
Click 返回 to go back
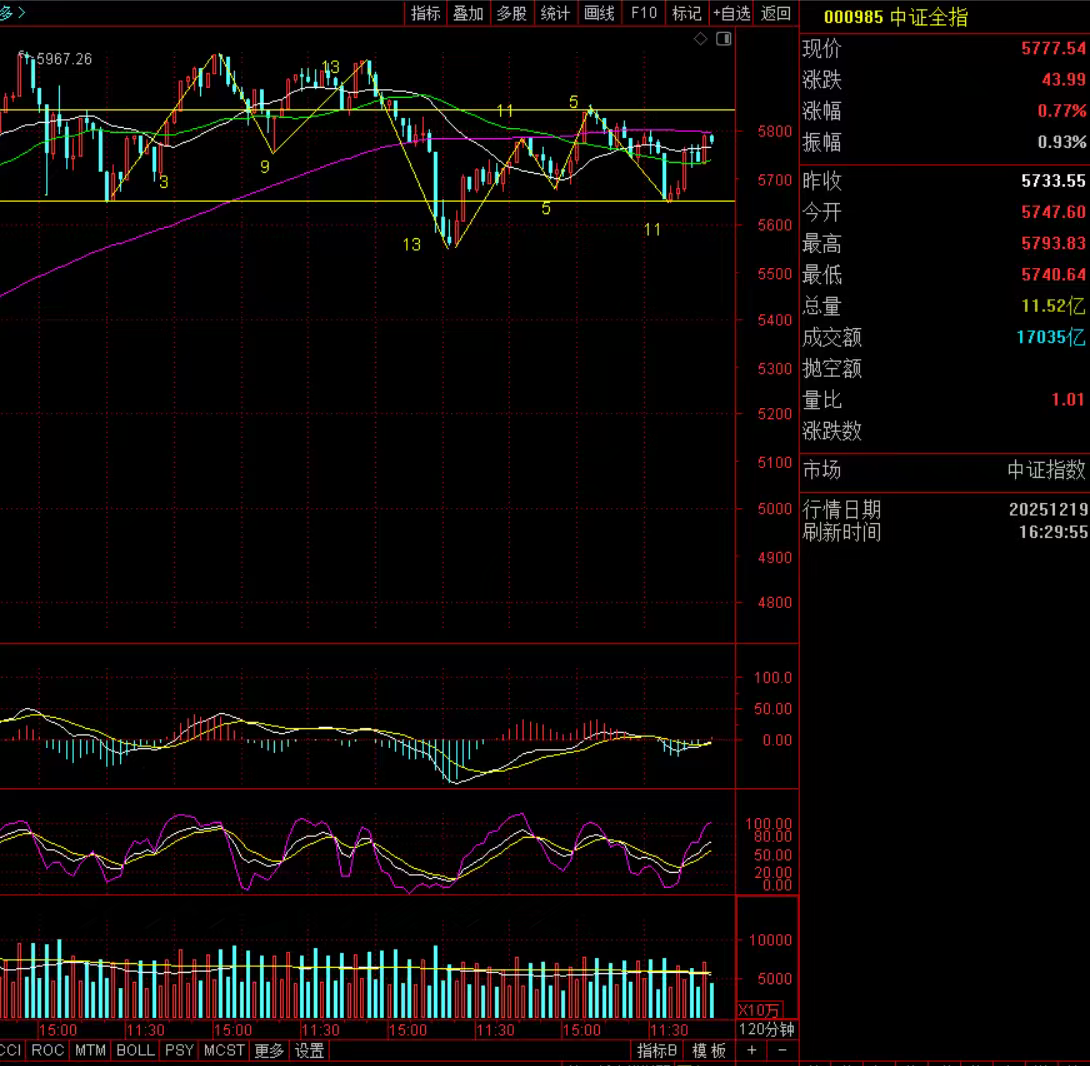click(776, 13)
